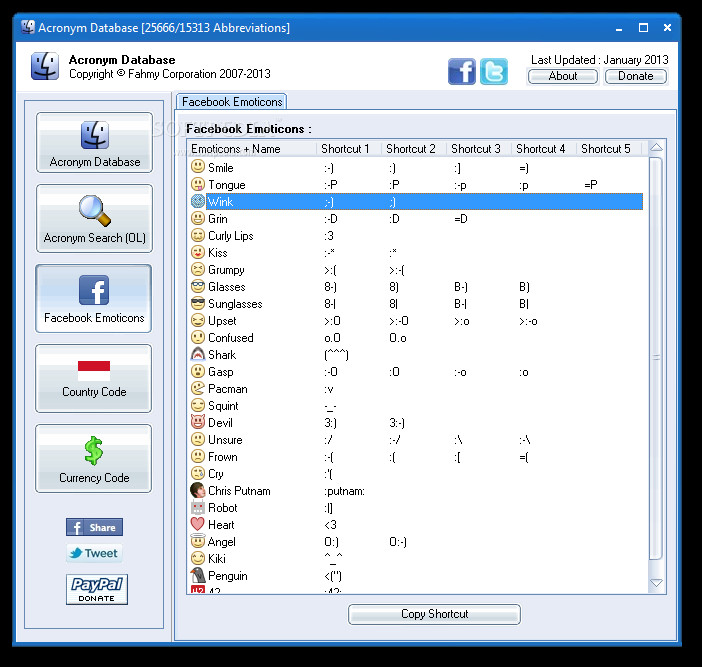
Task: Click the PayPal Donate image
Action: pos(97,590)
